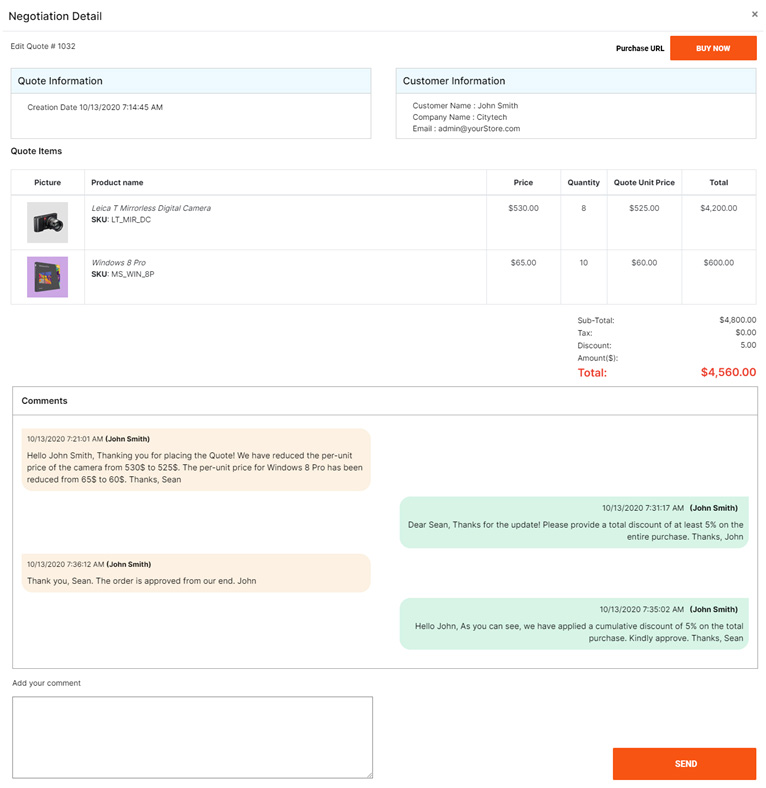Click the $4,200.00 row total
The height and width of the screenshot is (788, 766).
(x=718, y=208)
